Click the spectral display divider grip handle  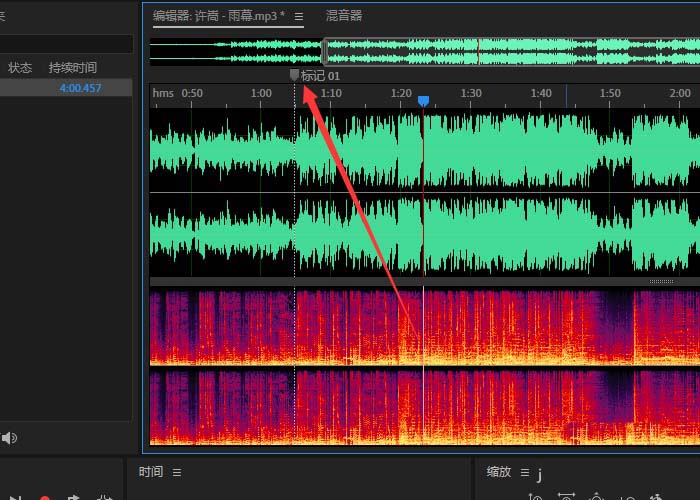click(661, 282)
